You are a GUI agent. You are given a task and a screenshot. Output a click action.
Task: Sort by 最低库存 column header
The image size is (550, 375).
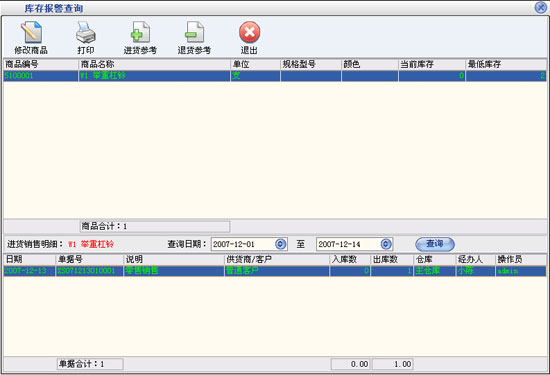click(x=506, y=64)
